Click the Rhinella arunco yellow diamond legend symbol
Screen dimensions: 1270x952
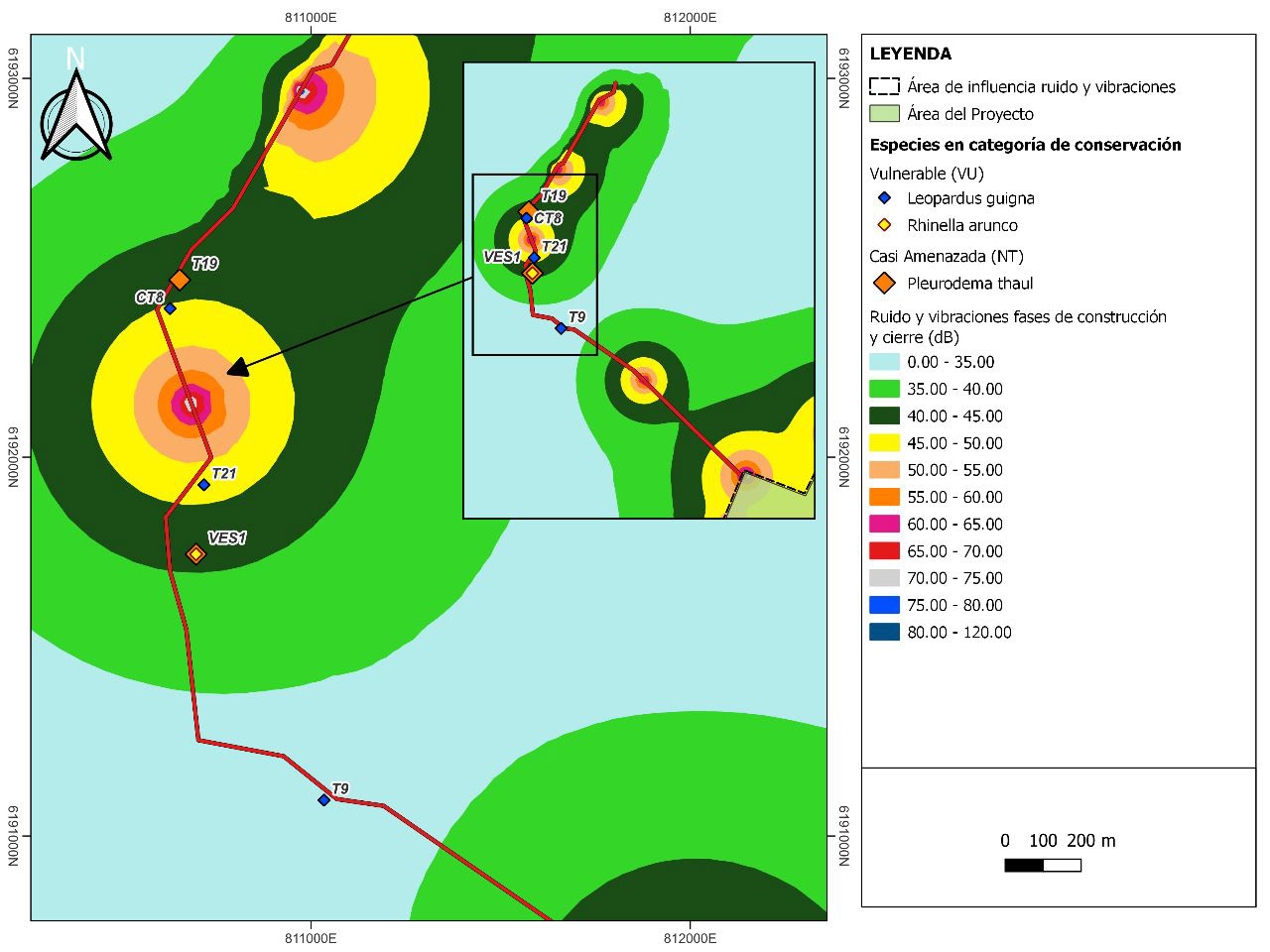[x=884, y=225]
